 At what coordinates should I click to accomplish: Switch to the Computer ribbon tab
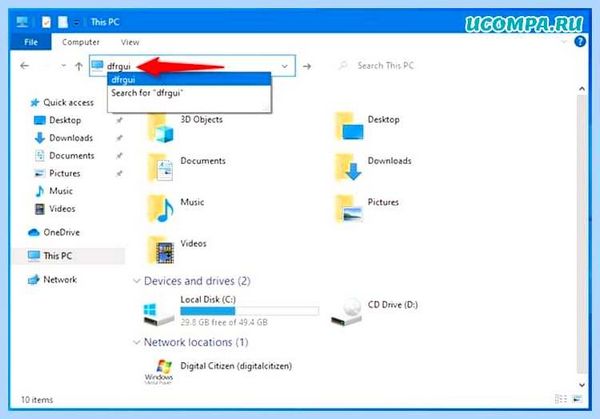pos(81,42)
